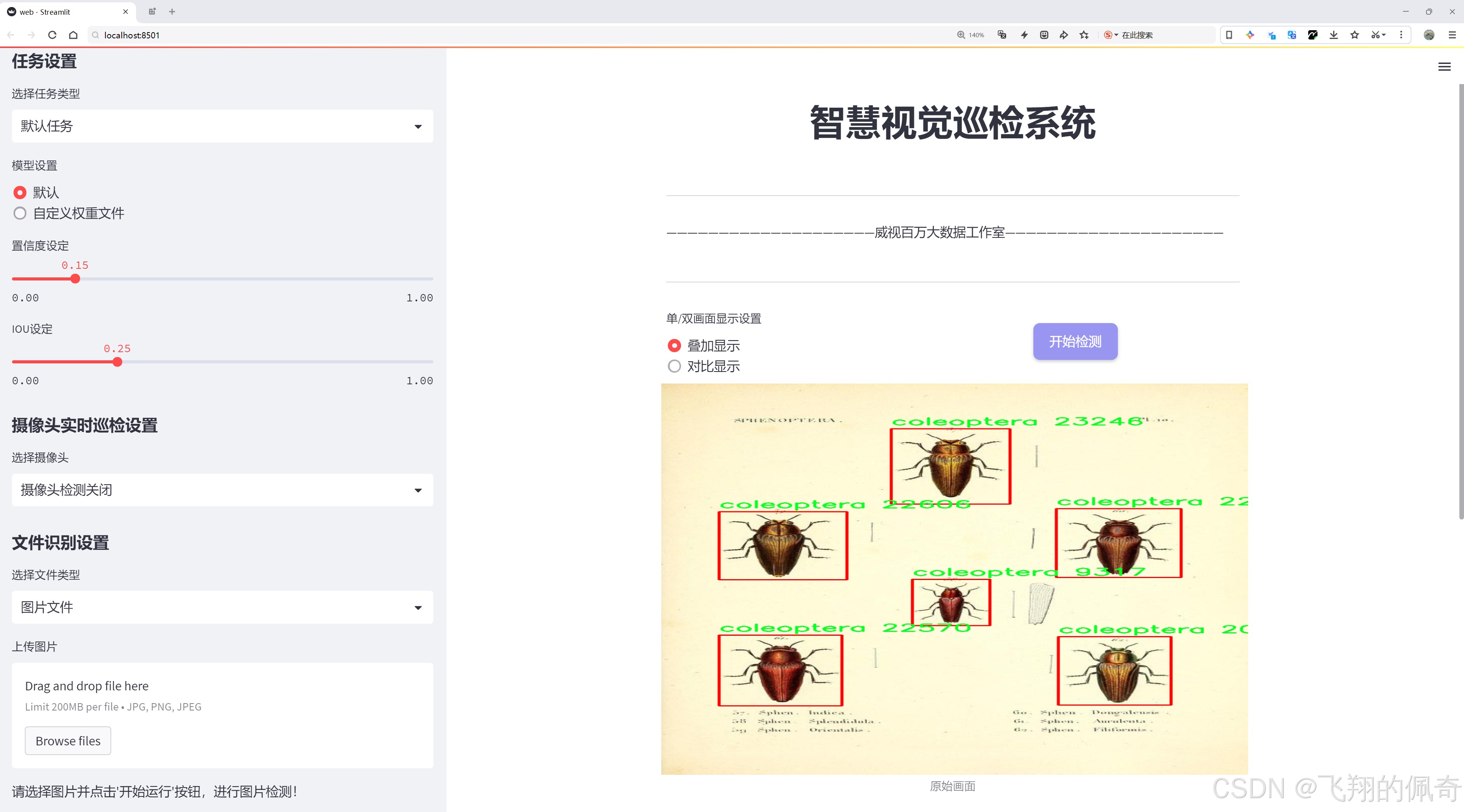This screenshot has width=1464, height=812.
Task: Open the black-green pen extension icon
Action: coord(1313,35)
